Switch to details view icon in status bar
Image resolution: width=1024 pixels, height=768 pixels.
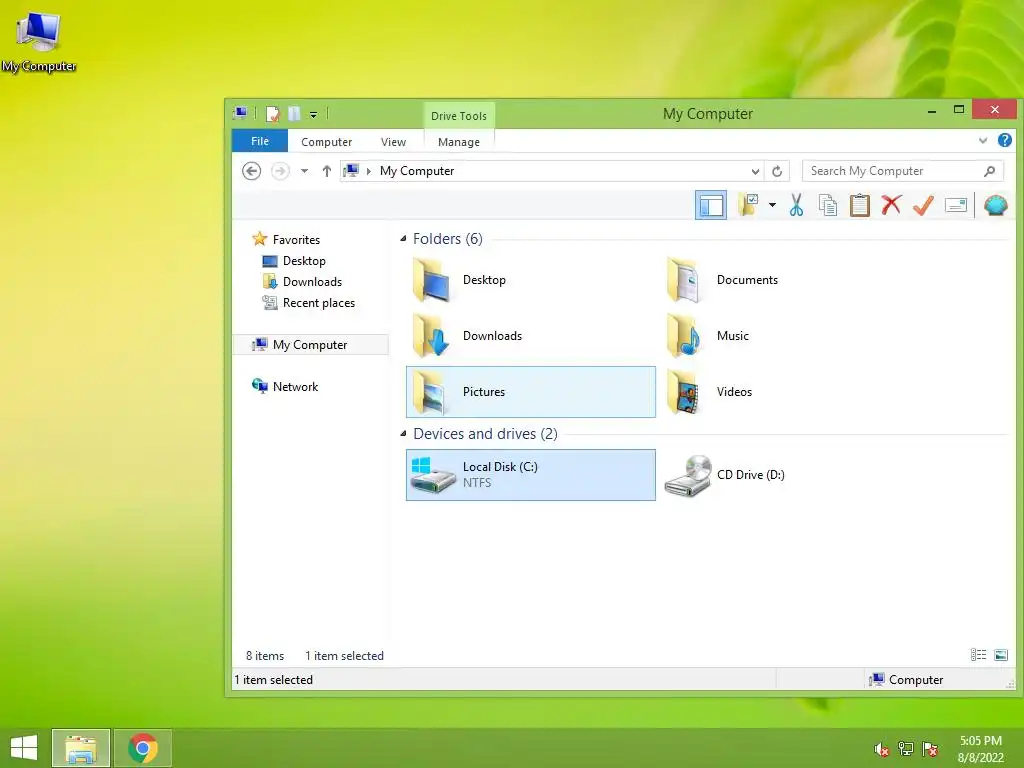click(x=978, y=655)
